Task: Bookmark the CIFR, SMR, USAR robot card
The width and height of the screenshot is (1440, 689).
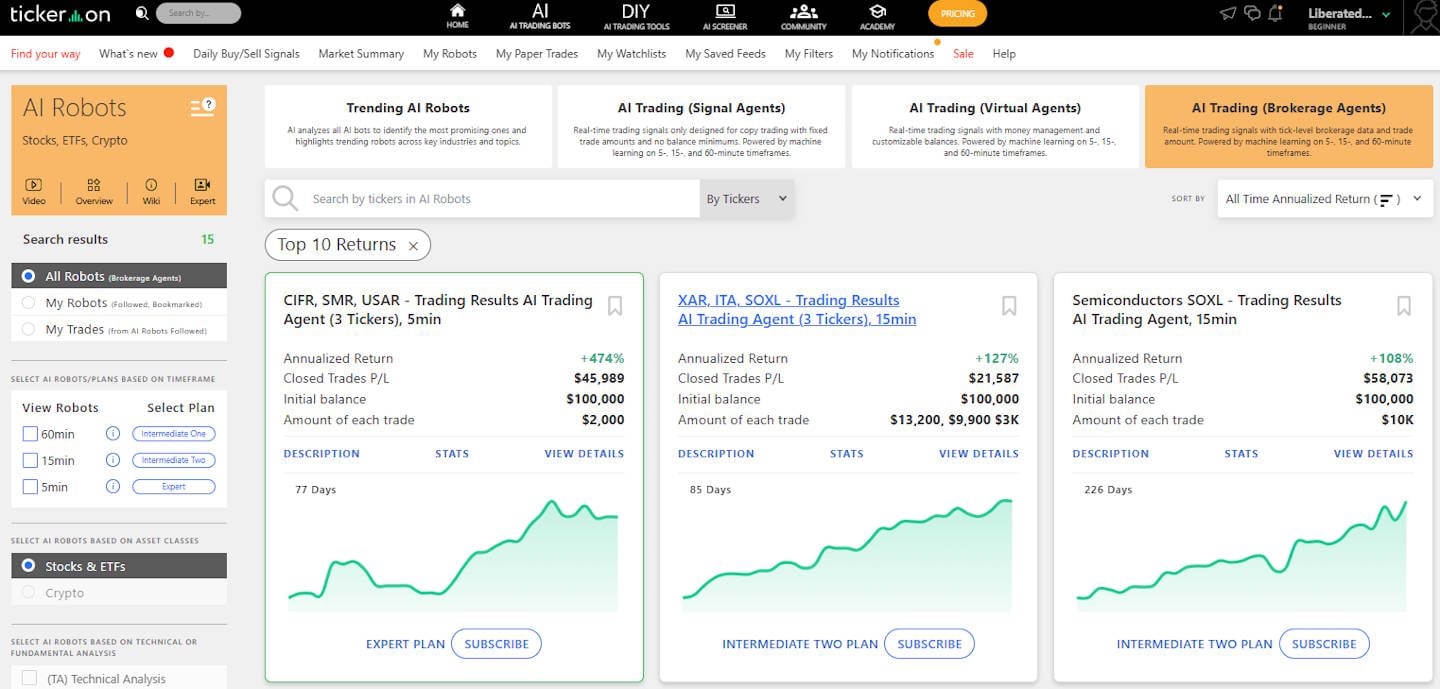Action: click(x=615, y=306)
